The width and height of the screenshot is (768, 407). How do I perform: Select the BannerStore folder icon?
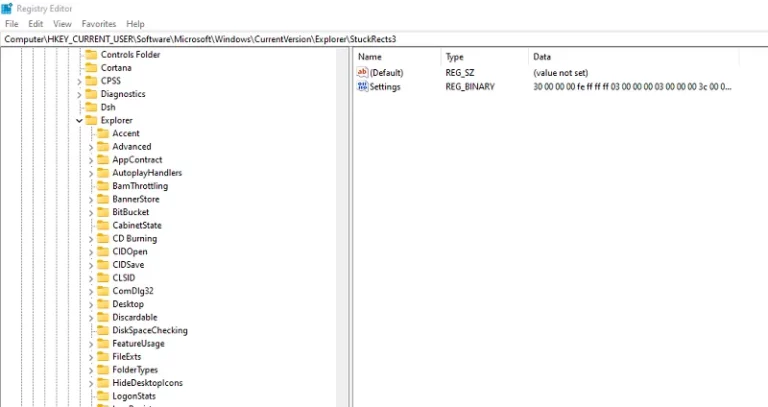point(103,199)
